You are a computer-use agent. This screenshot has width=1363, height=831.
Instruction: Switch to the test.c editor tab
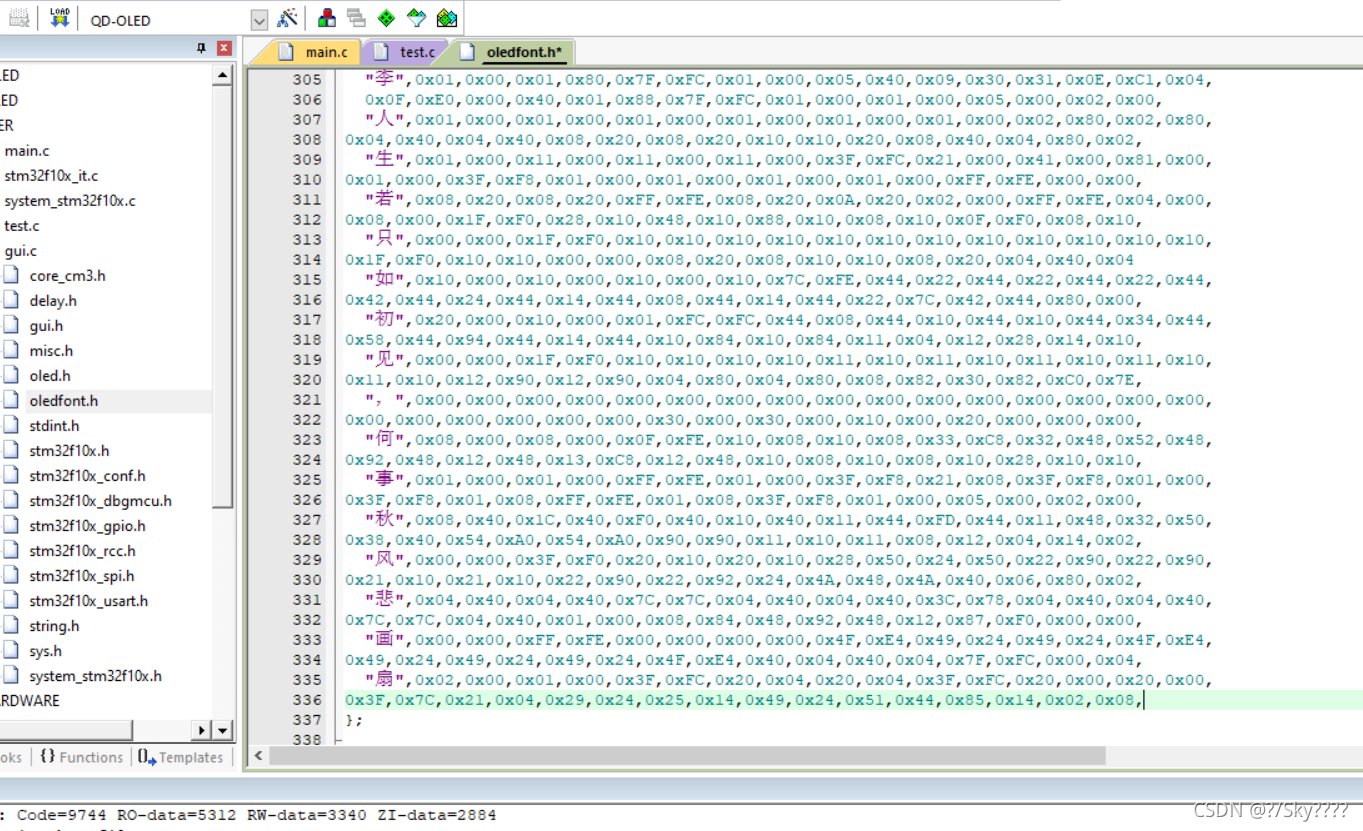pyautogui.click(x=406, y=52)
